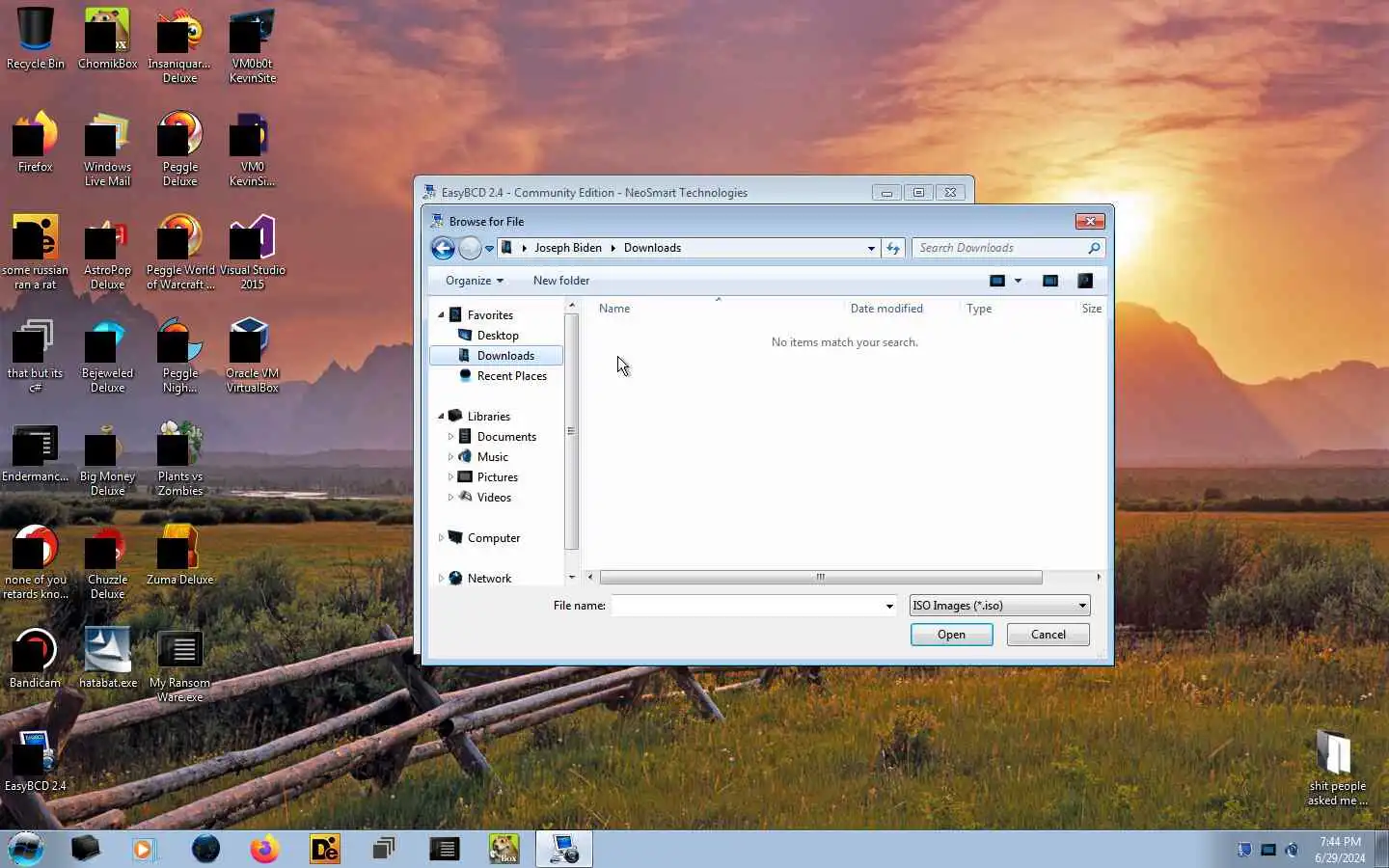Select the Chuzzle Deluxe desktop icon

click(x=107, y=561)
